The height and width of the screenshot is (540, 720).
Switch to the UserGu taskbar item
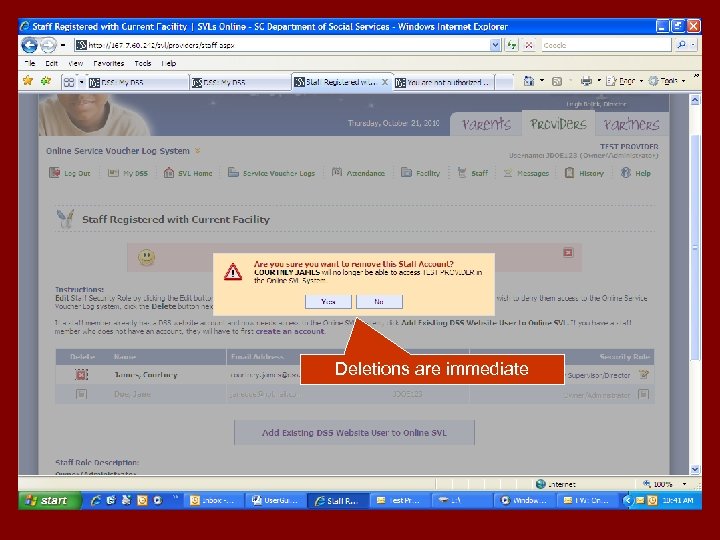point(275,500)
